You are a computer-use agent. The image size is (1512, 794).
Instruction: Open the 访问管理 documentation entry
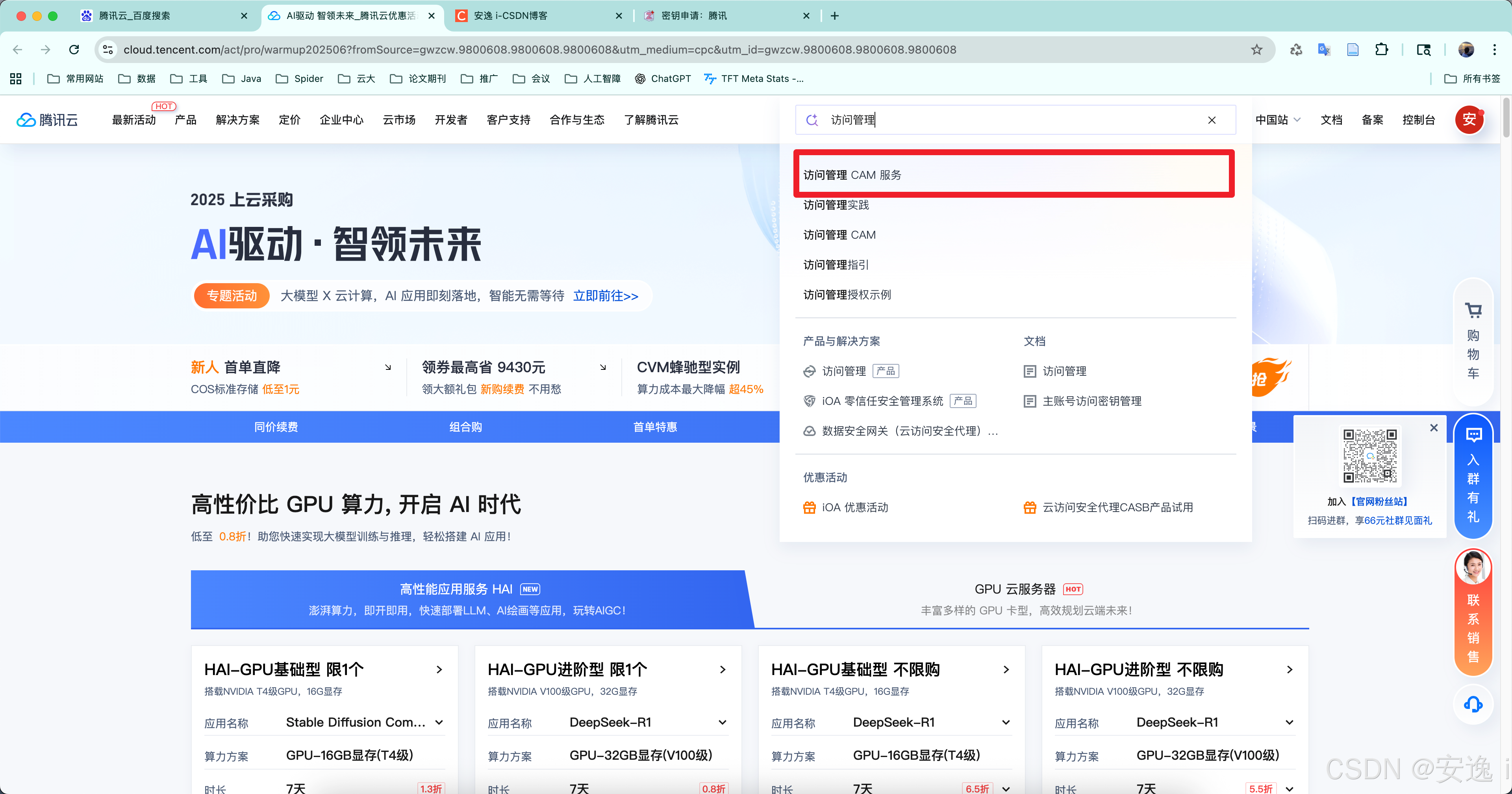click(x=1055, y=371)
